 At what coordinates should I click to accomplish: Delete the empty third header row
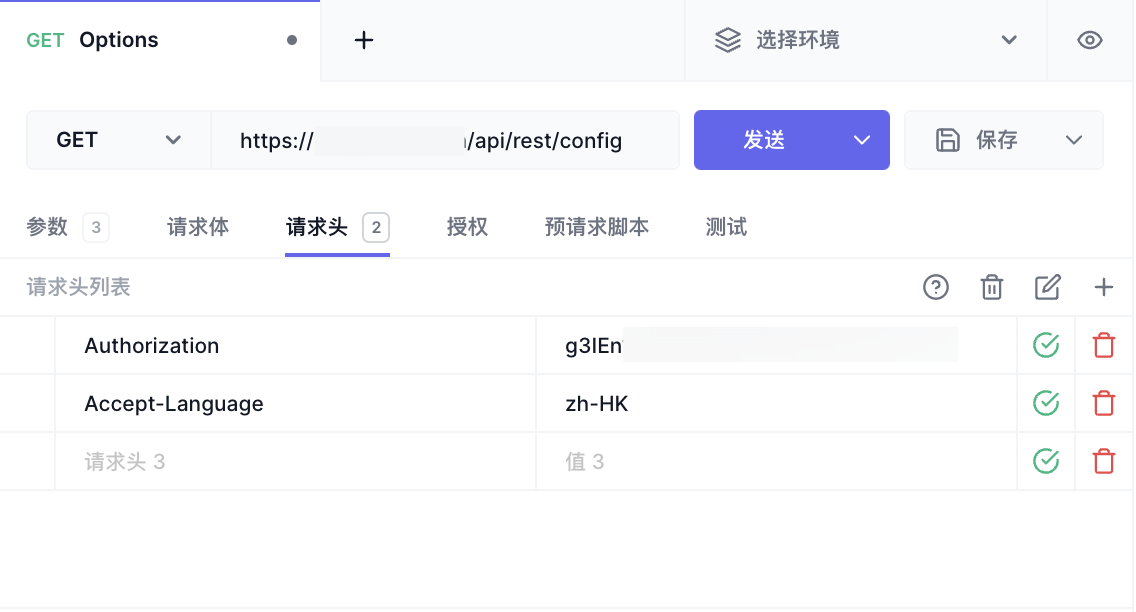[1103, 462]
